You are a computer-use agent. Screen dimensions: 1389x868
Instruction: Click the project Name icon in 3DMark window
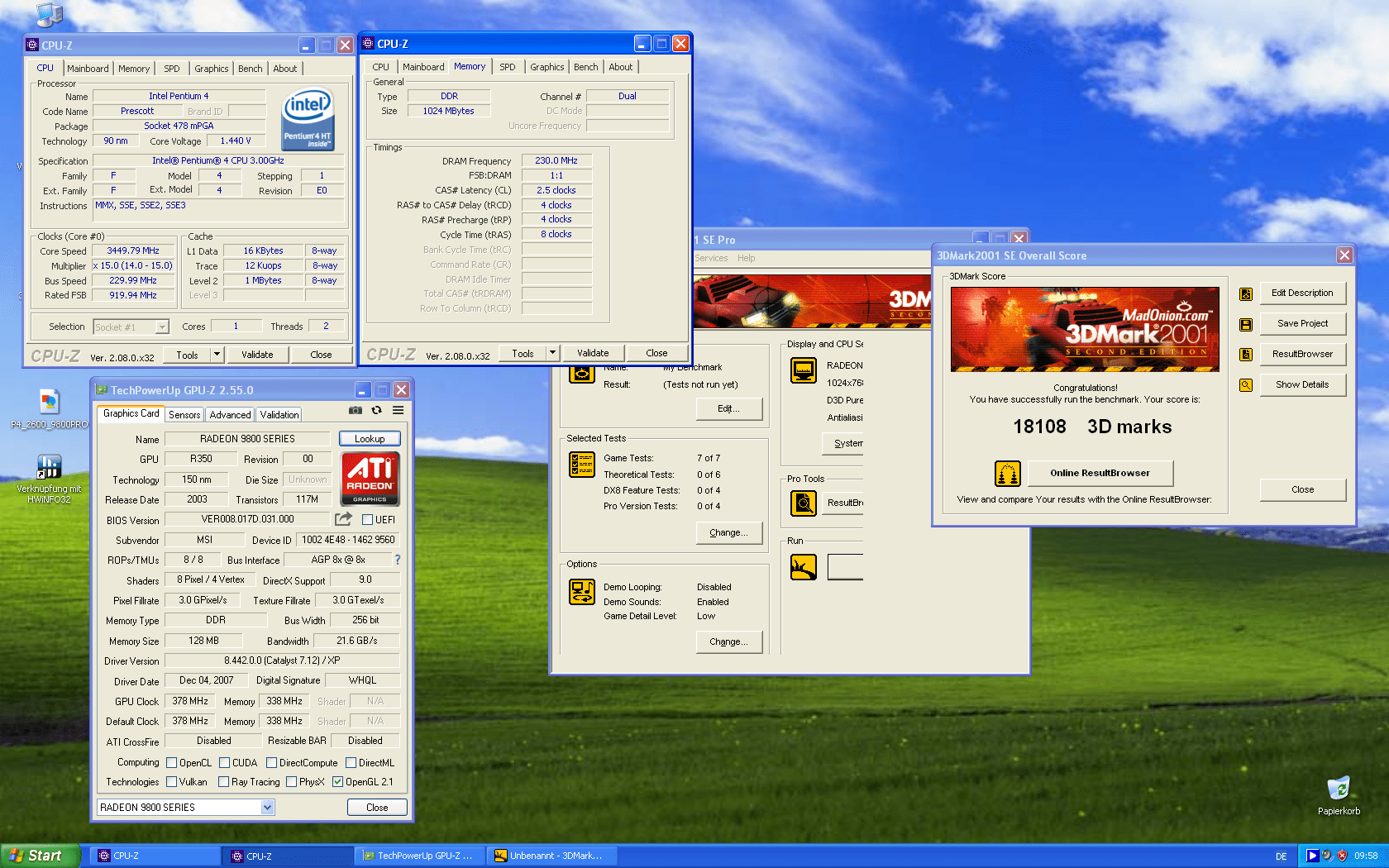point(582,374)
